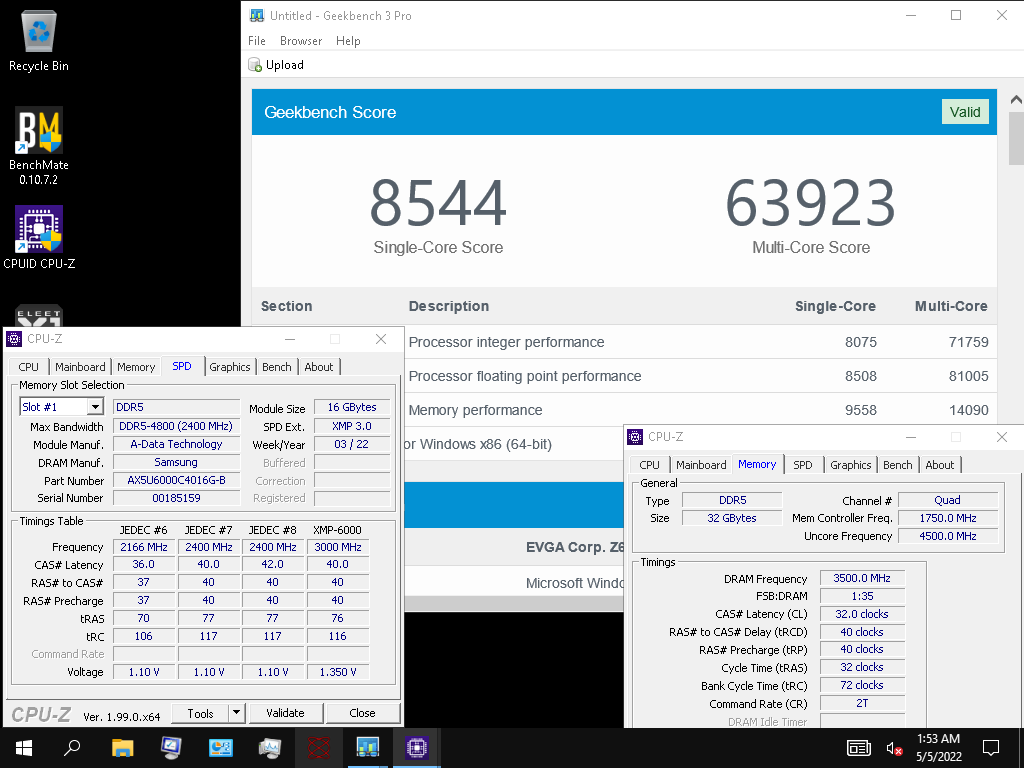Select the SPD tab in left CPU-Z window
Screen dimensions: 1024x768
click(x=182, y=366)
